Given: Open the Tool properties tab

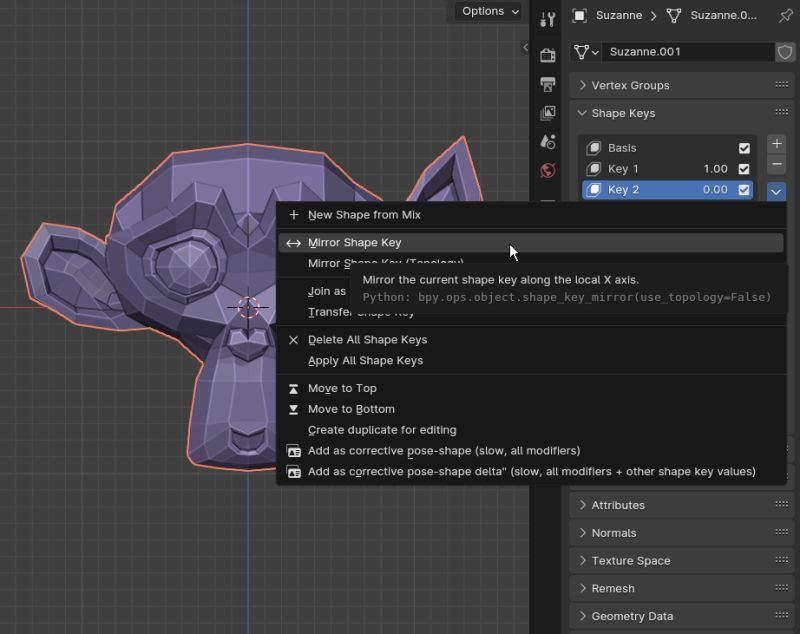Looking at the screenshot, I should point(547,17).
